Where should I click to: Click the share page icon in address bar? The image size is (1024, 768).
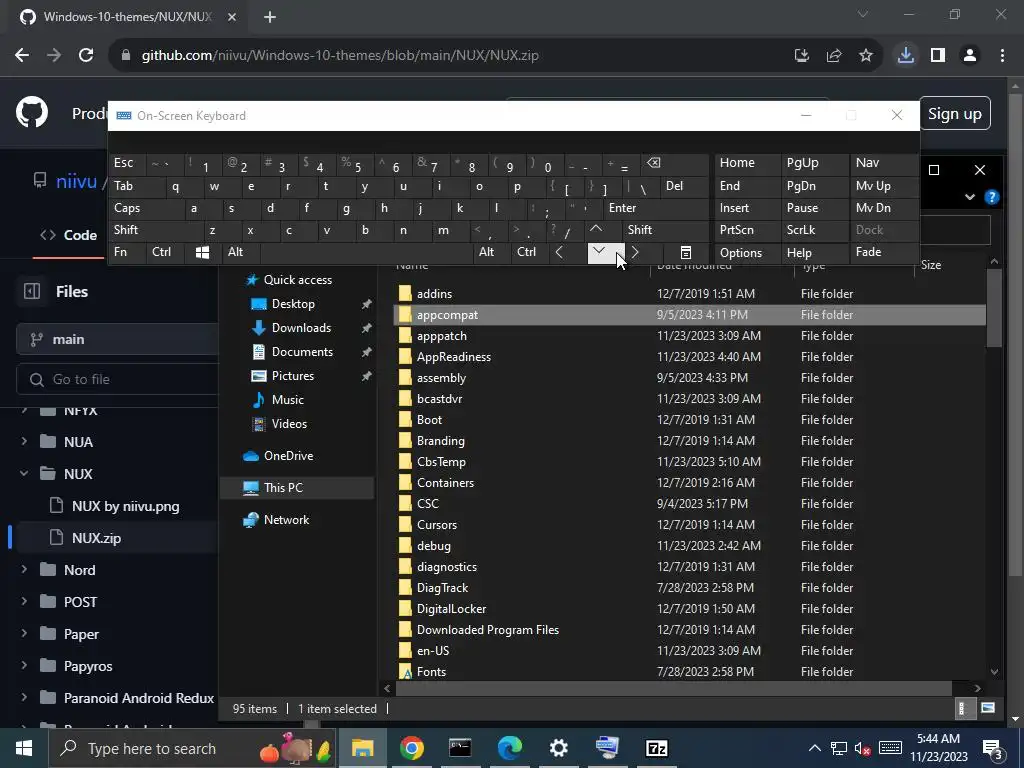833,56
